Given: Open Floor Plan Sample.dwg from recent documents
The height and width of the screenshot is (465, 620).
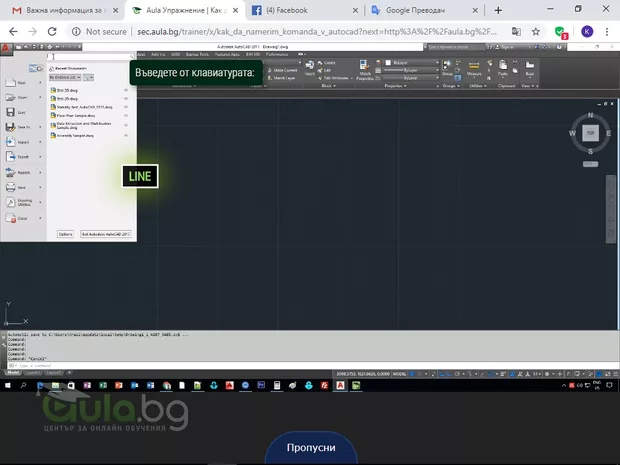Looking at the screenshot, I should coord(76,115).
